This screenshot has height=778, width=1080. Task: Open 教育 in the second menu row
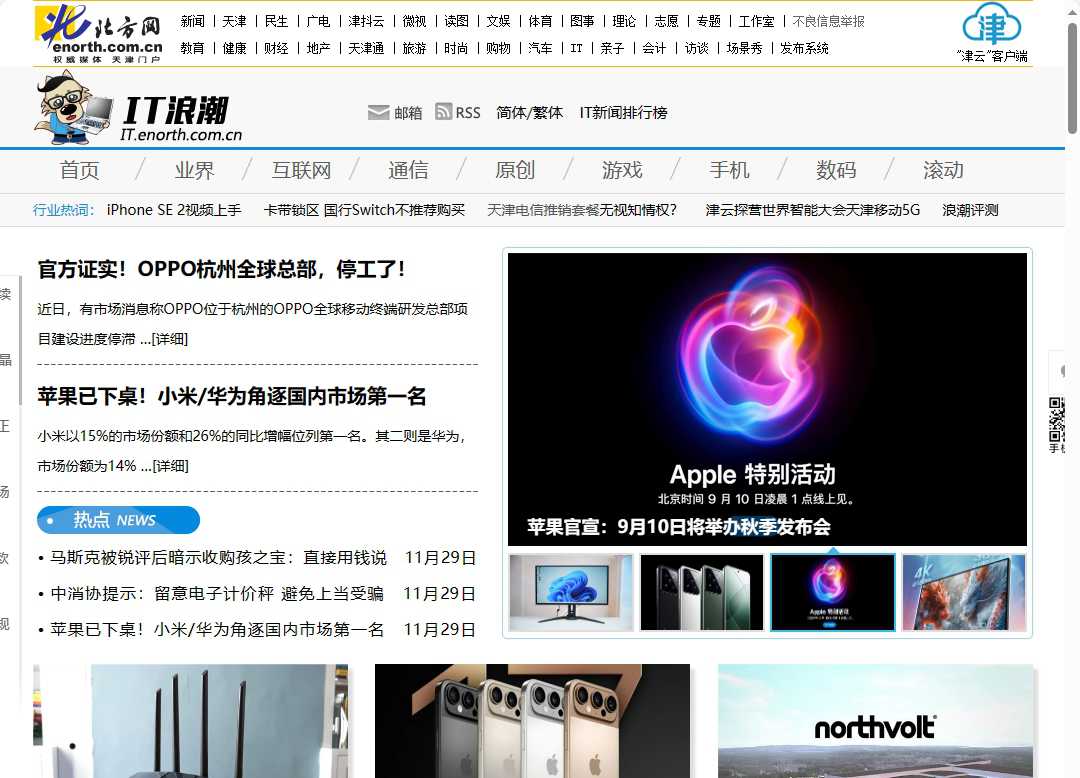(192, 48)
